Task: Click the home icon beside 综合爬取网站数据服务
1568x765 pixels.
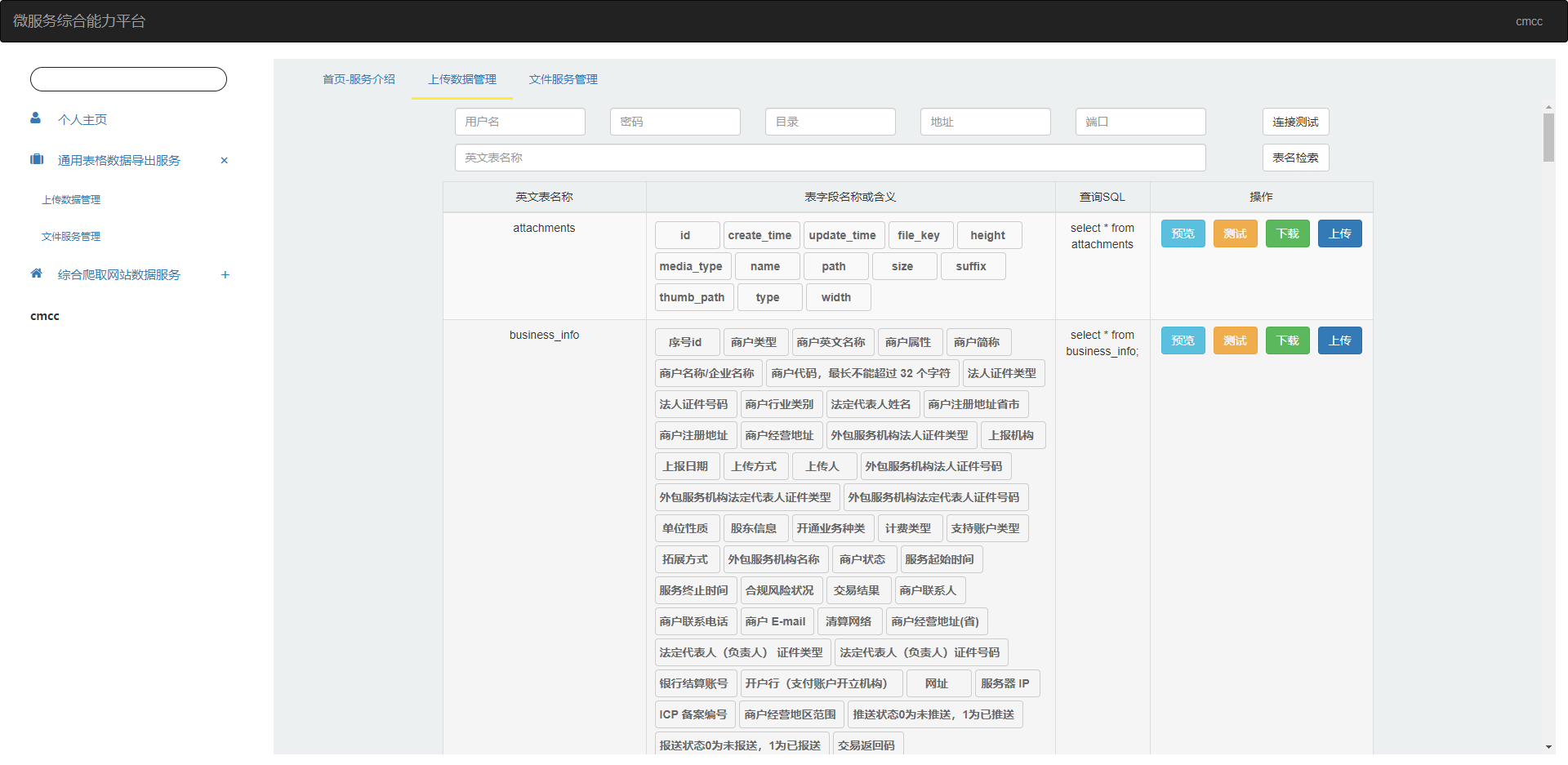Action: coord(36,274)
